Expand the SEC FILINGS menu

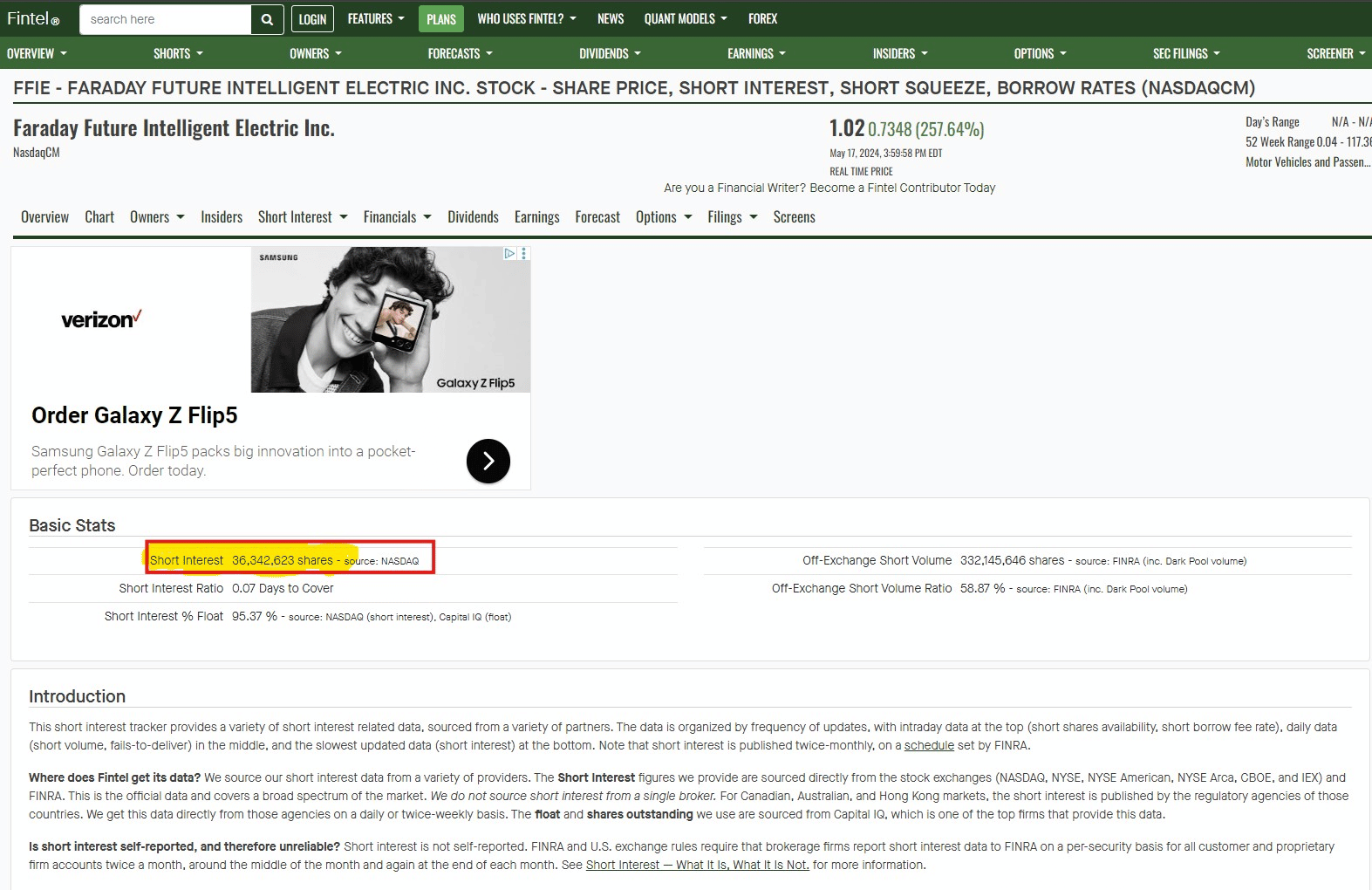[1186, 54]
